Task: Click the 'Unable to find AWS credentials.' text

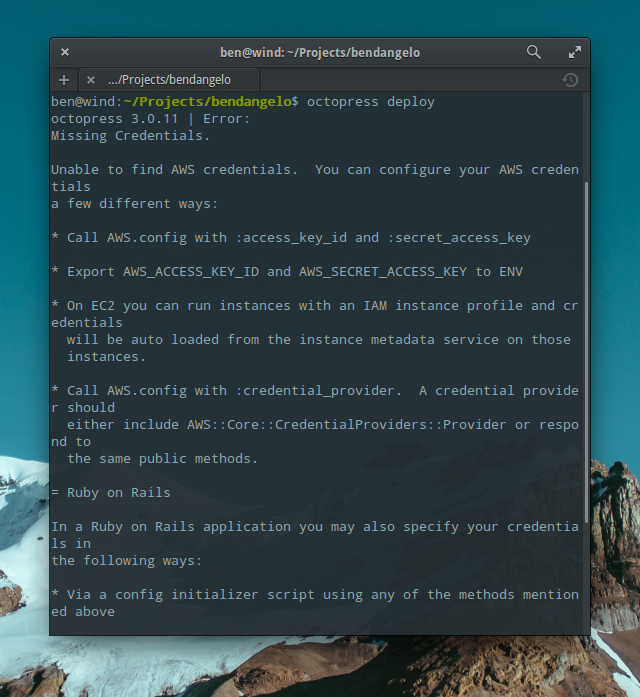Action: (174, 170)
